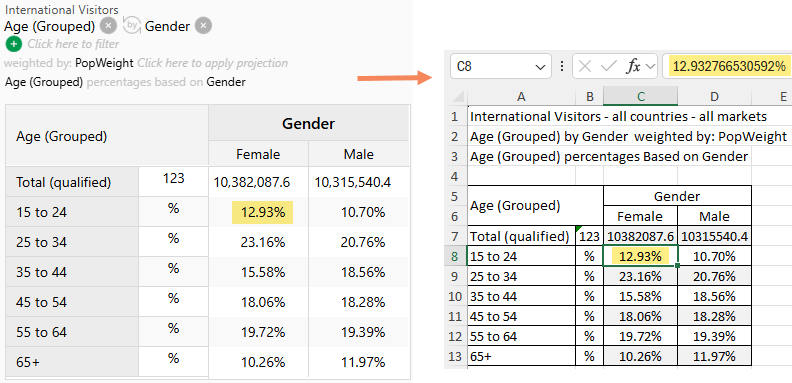Select column A header in Excel
Viewport: 792px width, 383px height.
pyautogui.click(x=522, y=97)
